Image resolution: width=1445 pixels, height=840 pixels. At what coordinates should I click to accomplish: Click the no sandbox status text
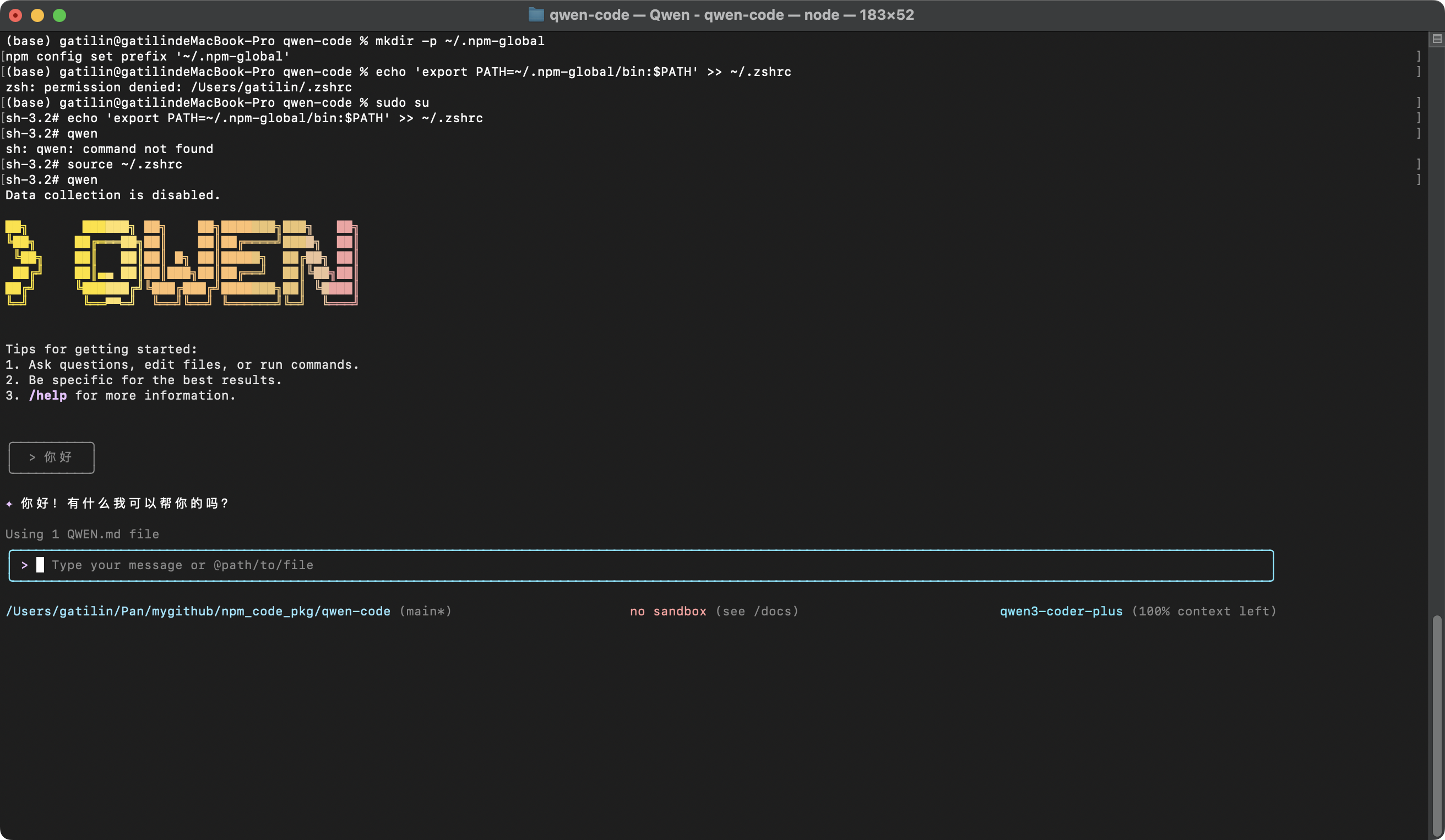[x=668, y=611]
